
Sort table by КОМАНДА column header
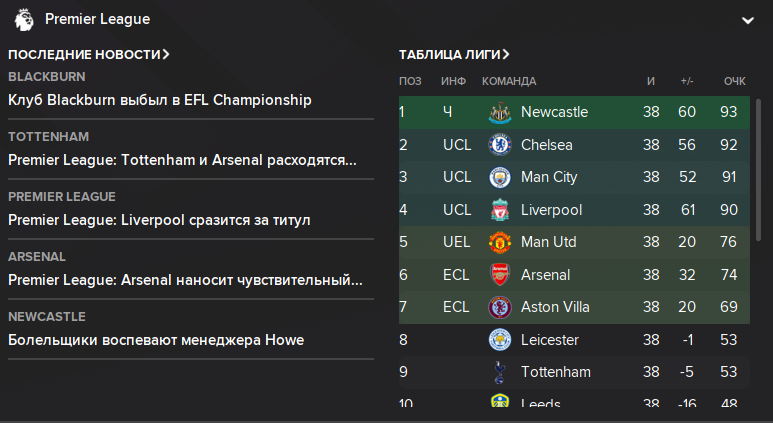[x=509, y=81]
